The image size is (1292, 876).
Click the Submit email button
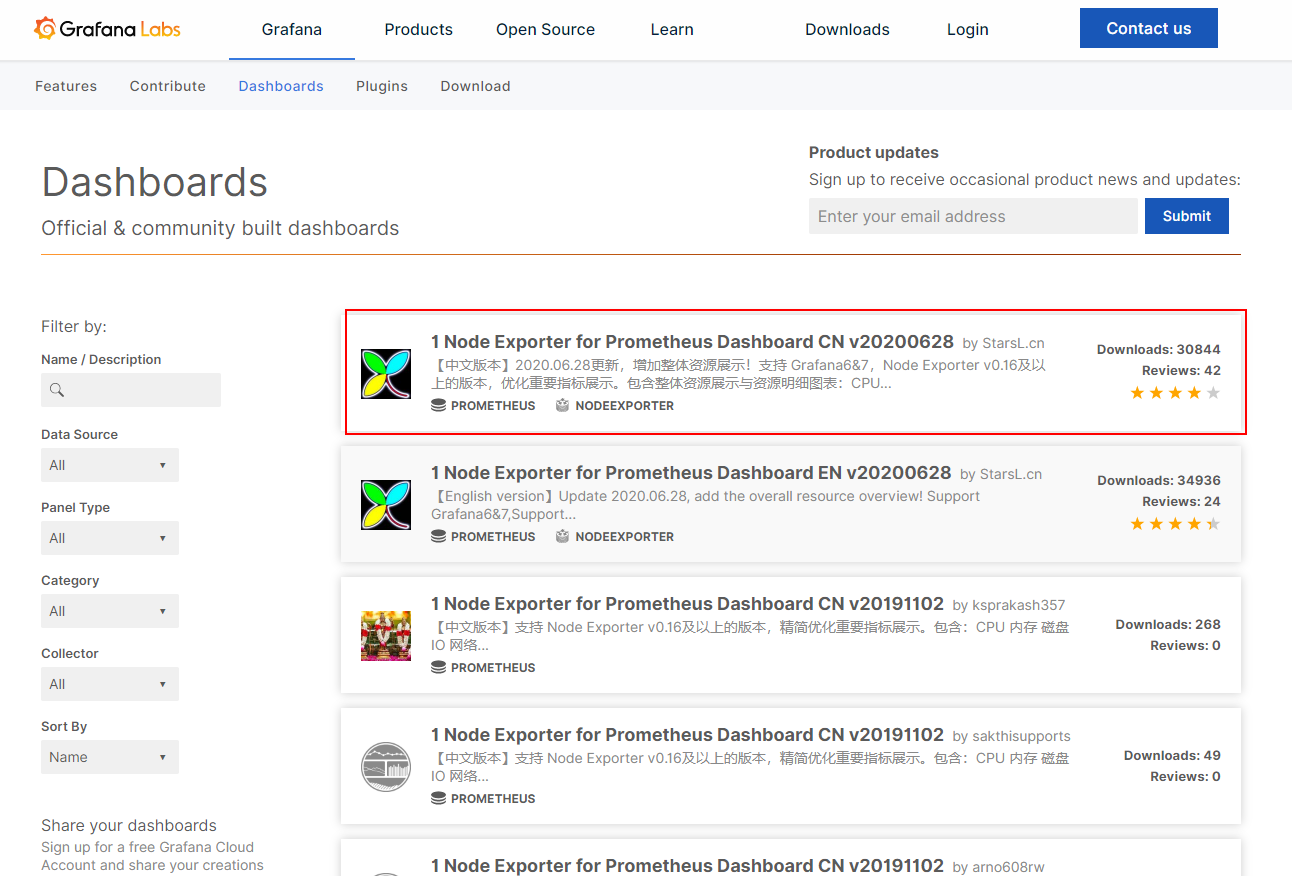(x=1187, y=216)
